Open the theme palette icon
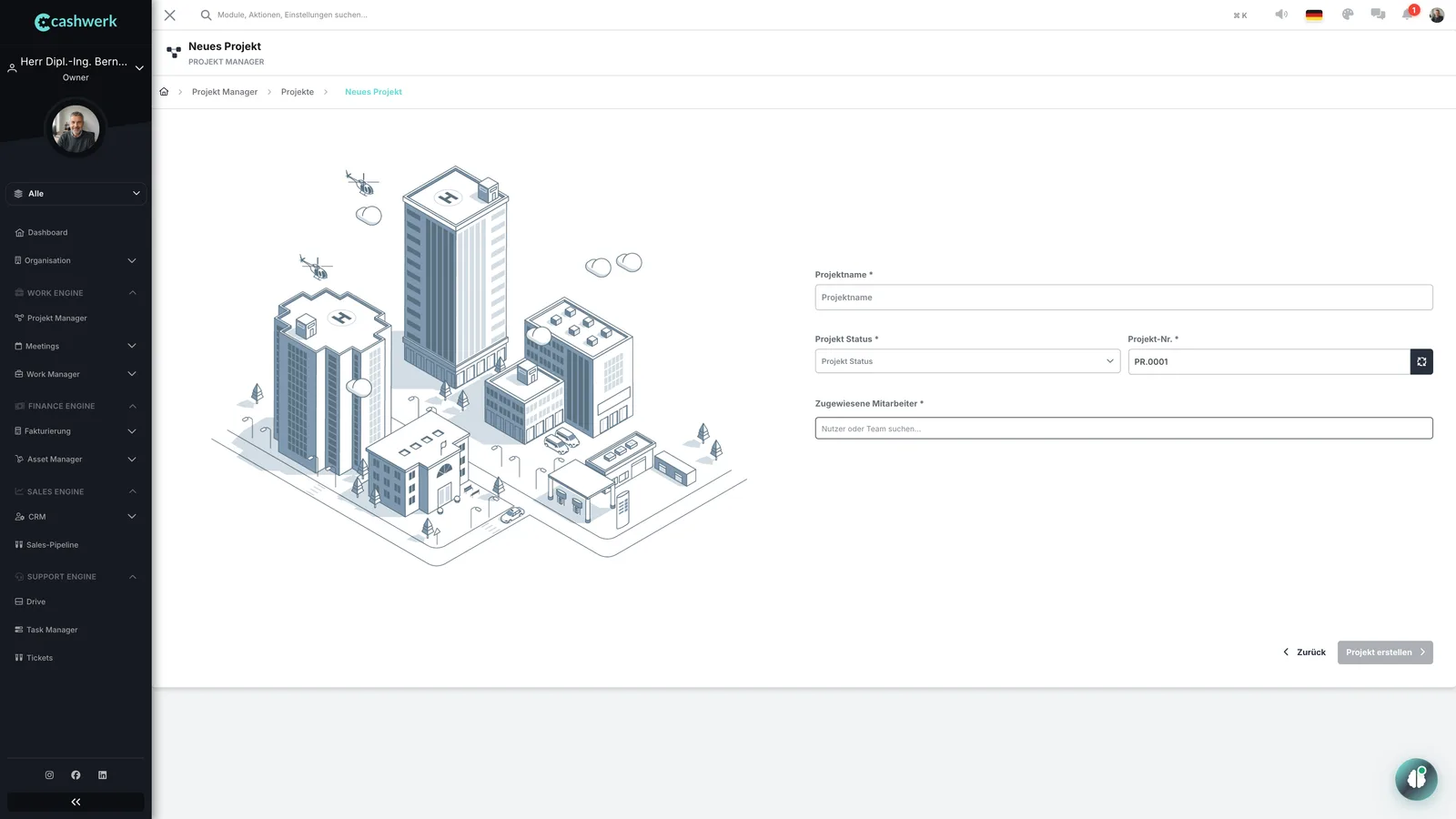The image size is (1456, 819). (1348, 15)
